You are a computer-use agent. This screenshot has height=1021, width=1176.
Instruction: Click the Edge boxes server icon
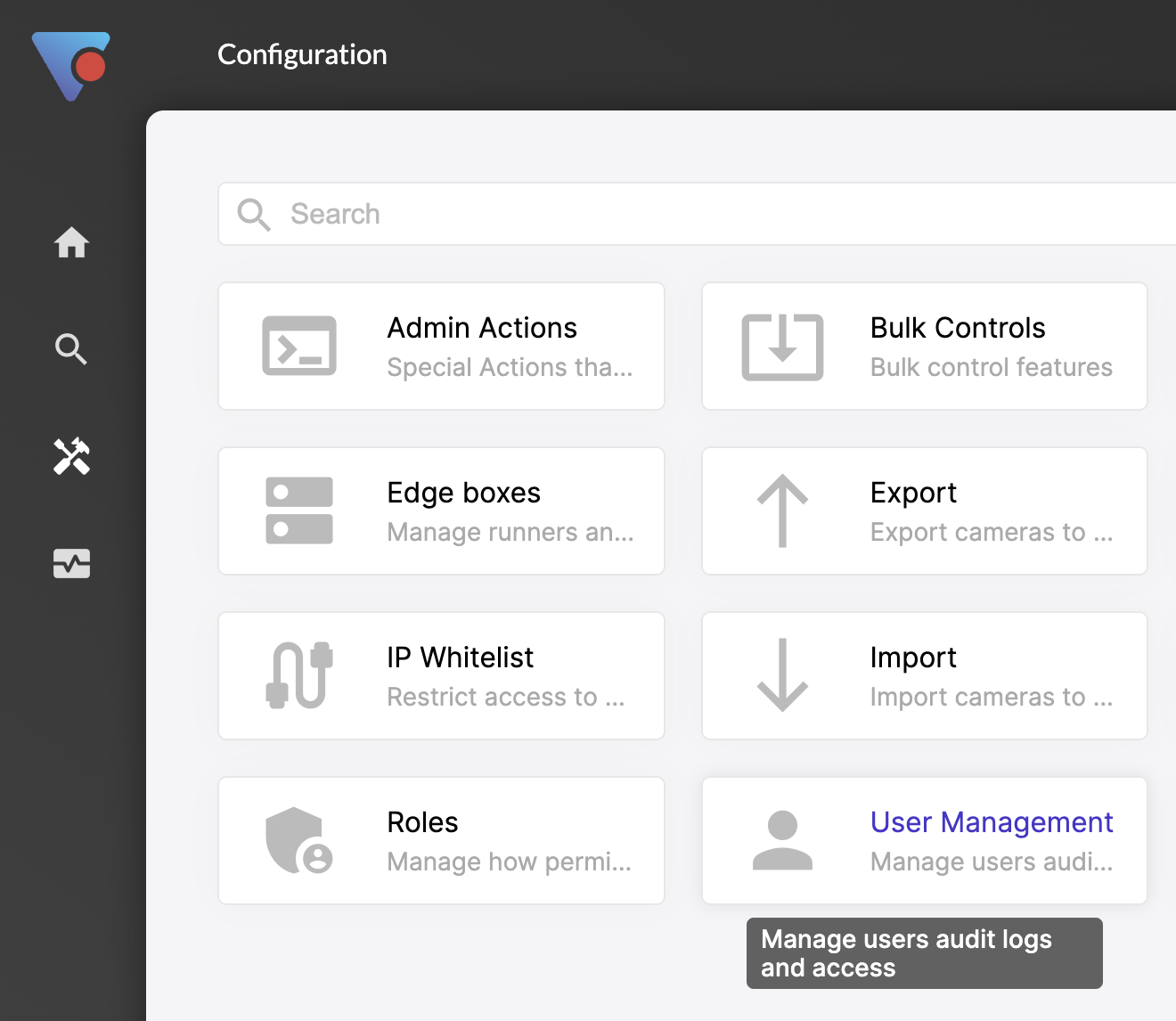pos(299,510)
